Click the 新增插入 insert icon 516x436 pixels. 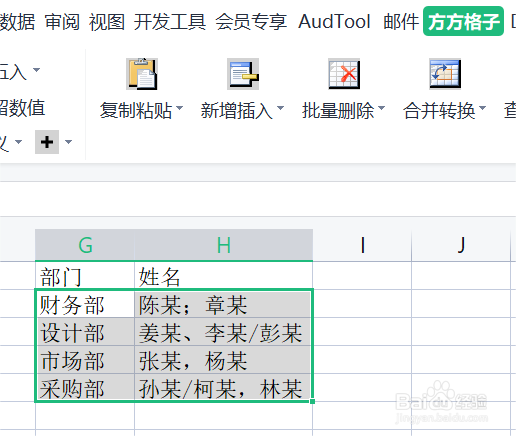point(243,74)
